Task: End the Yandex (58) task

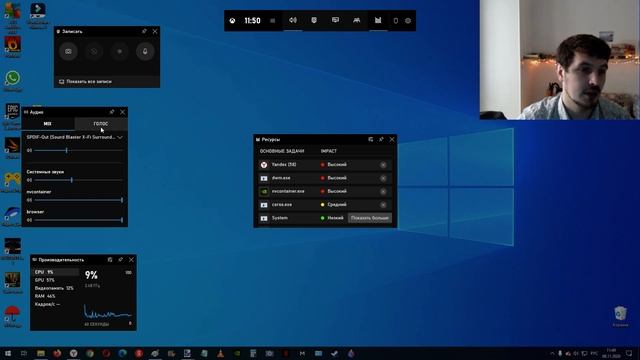Action: 383,165
